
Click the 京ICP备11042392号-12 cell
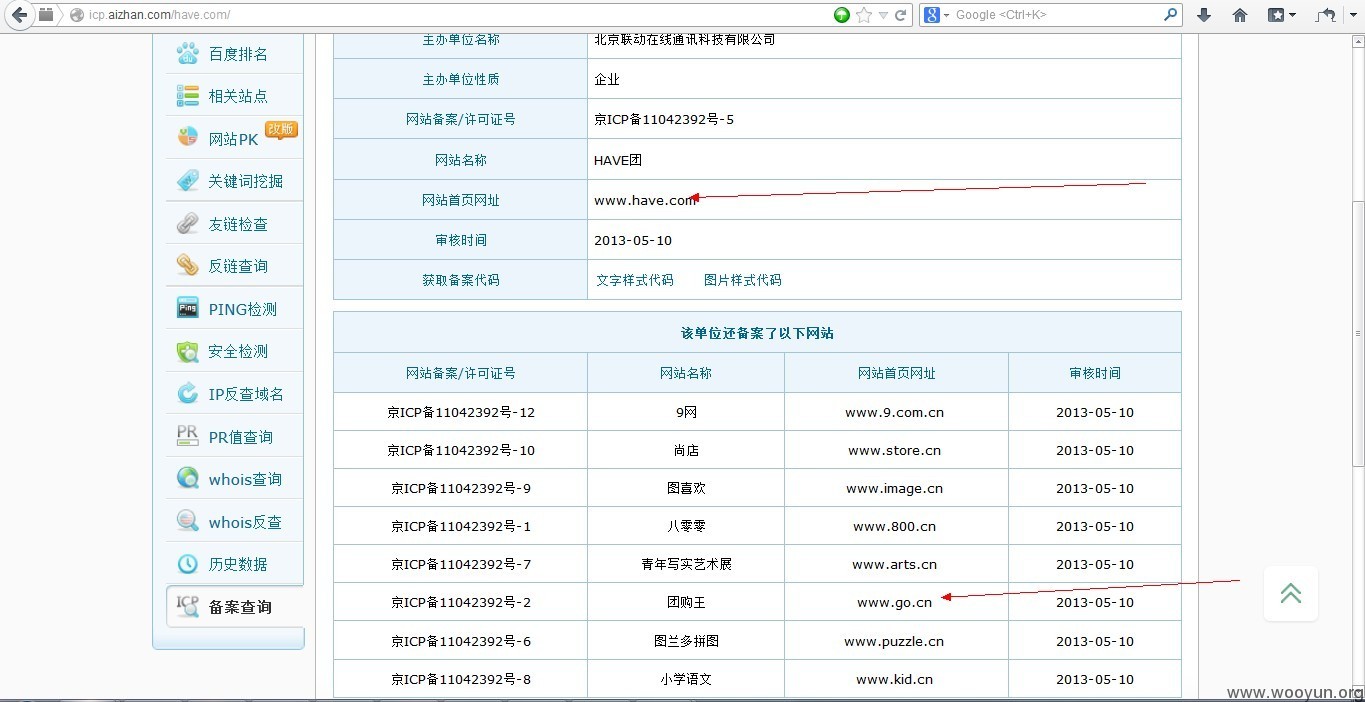(x=461, y=412)
